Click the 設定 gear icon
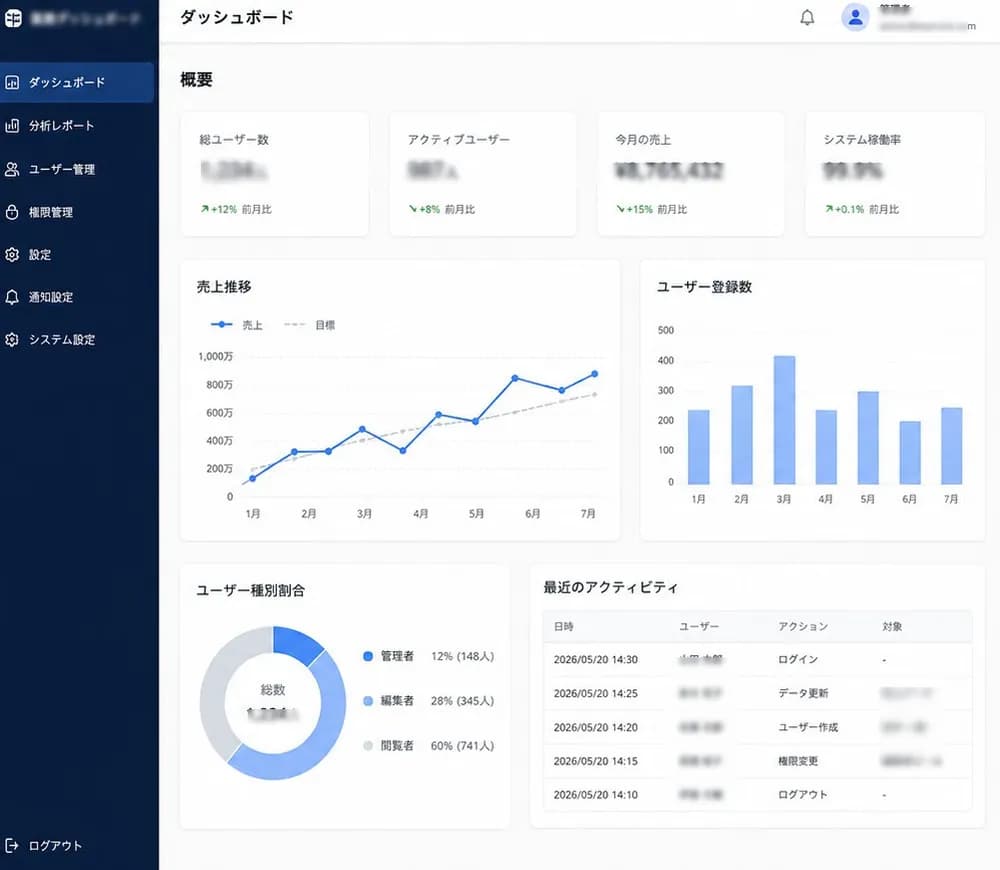Image resolution: width=1000 pixels, height=870 pixels. tap(12, 254)
